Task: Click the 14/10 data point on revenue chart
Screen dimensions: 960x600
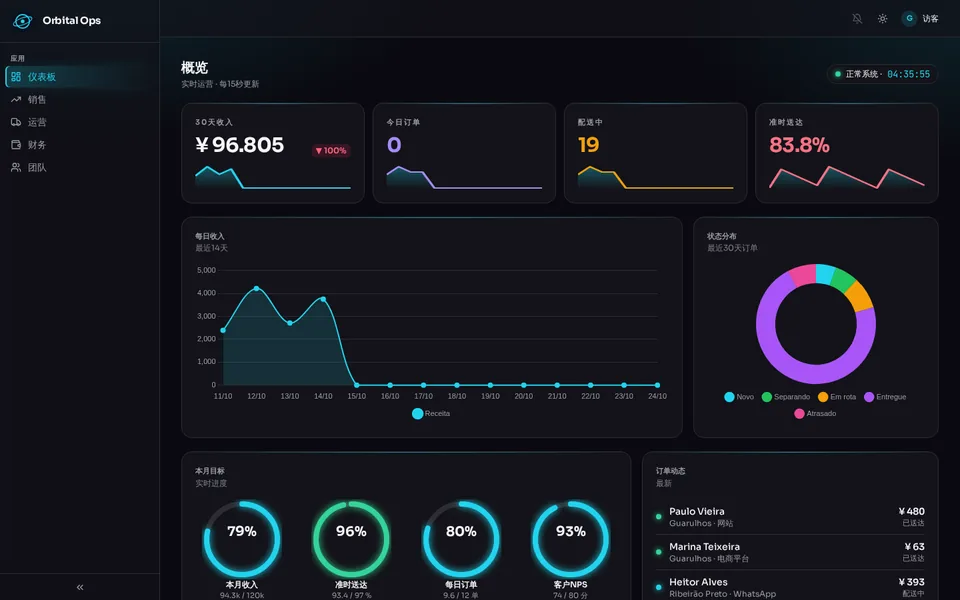Action: tap(323, 299)
